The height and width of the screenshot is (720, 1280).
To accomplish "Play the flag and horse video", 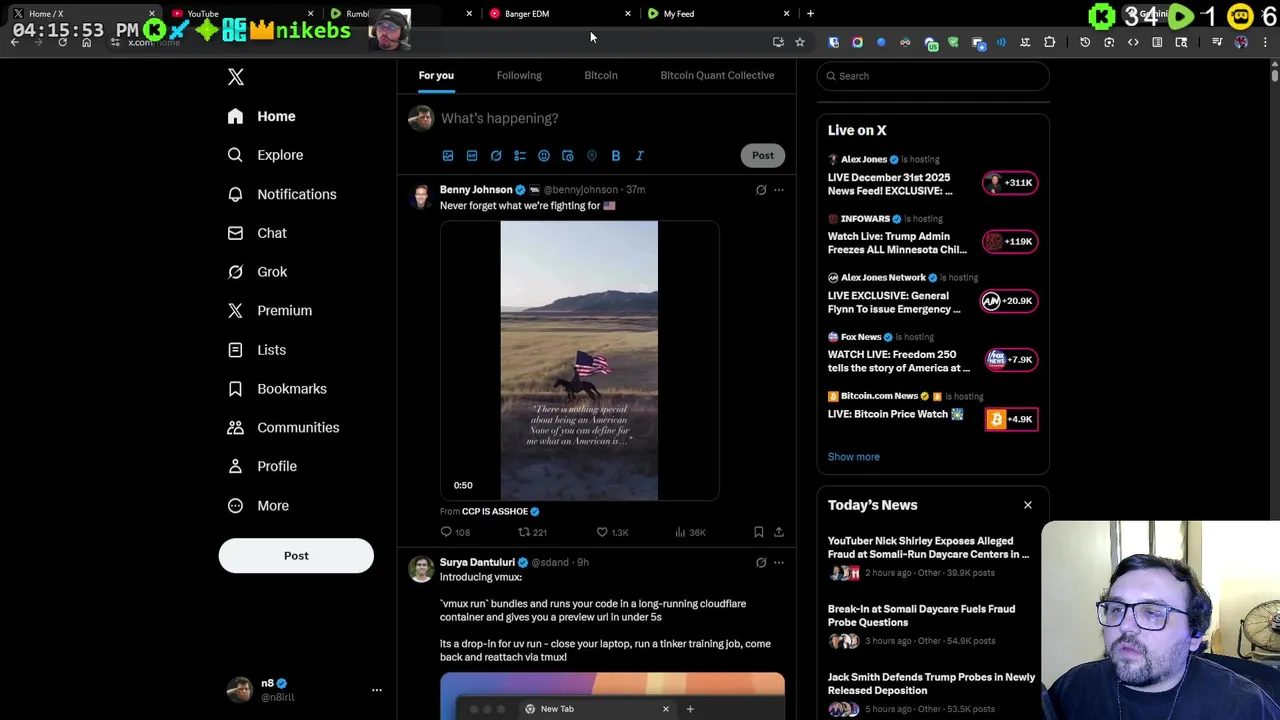I will [x=579, y=360].
